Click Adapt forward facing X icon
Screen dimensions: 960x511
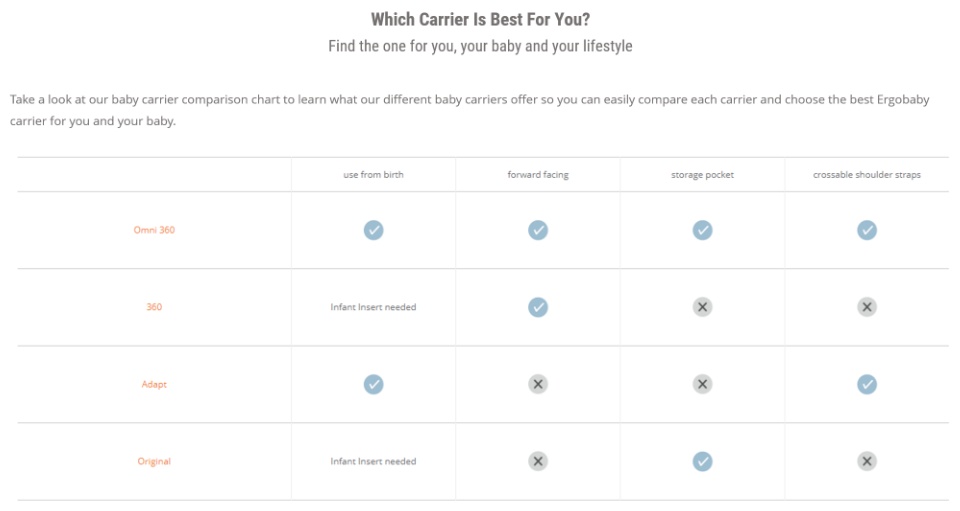pos(538,384)
